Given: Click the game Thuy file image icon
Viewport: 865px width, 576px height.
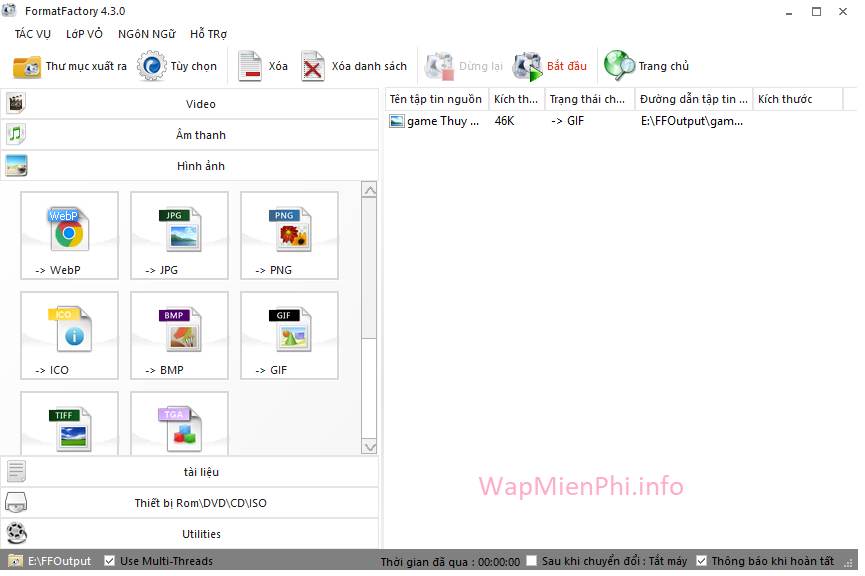Looking at the screenshot, I should click(397, 121).
